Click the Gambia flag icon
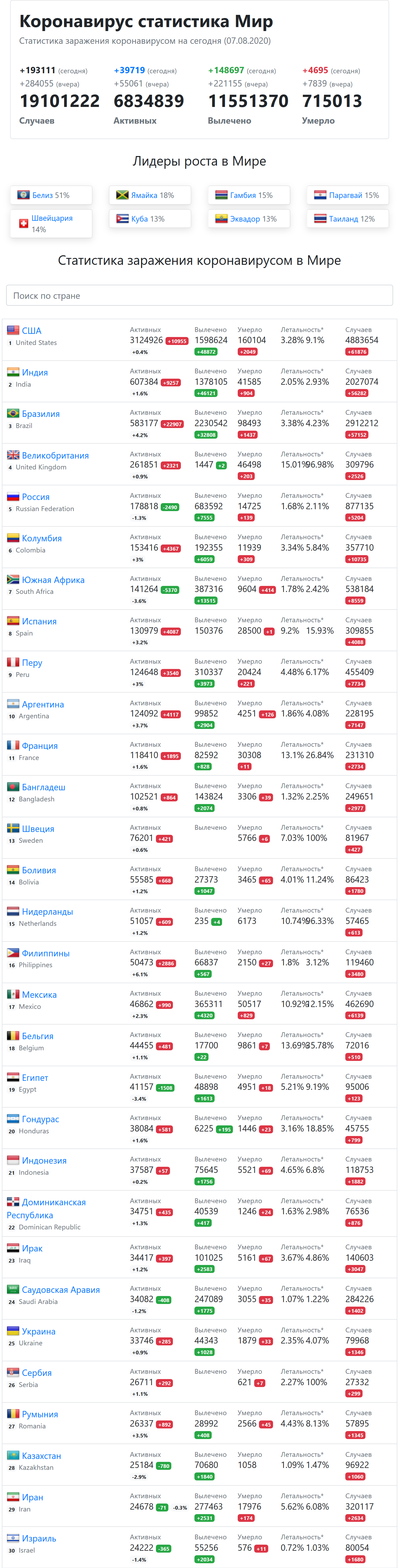Image resolution: width=400 pixels, height=1568 pixels. click(x=221, y=195)
